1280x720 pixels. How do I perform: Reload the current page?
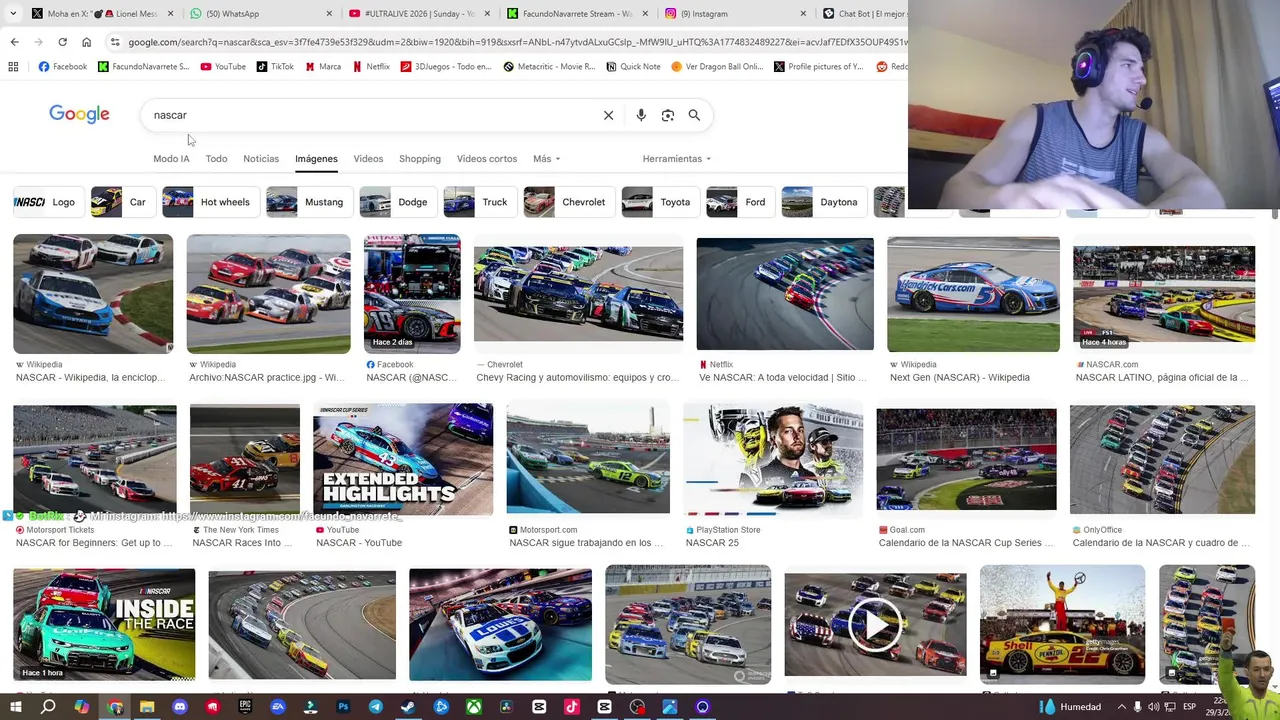pyautogui.click(x=62, y=42)
